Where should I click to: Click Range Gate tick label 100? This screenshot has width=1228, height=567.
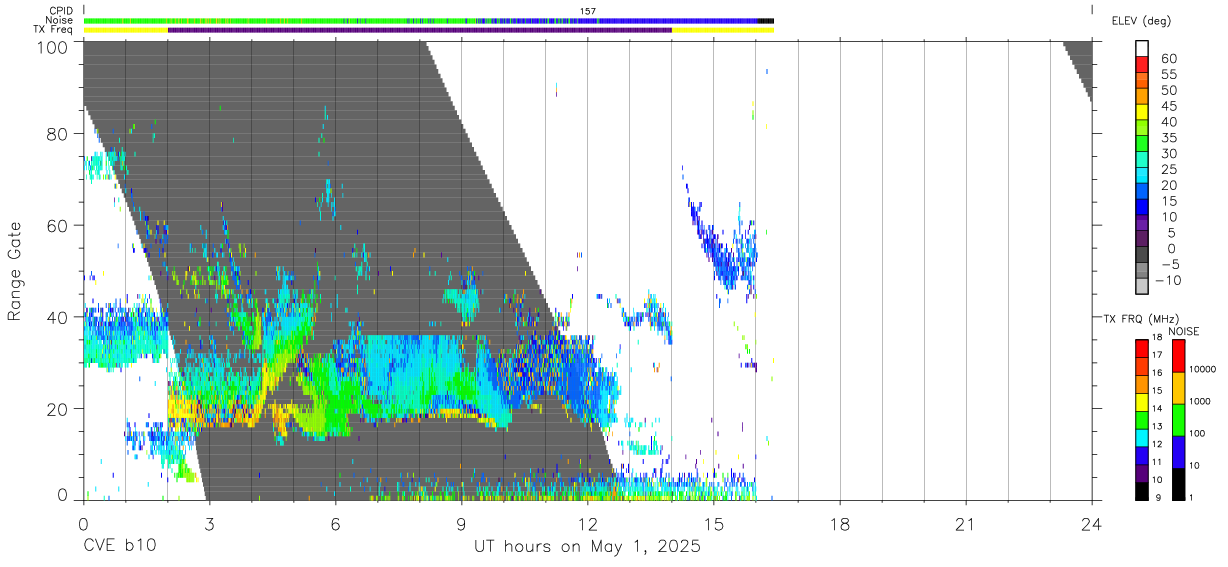click(x=52, y=47)
